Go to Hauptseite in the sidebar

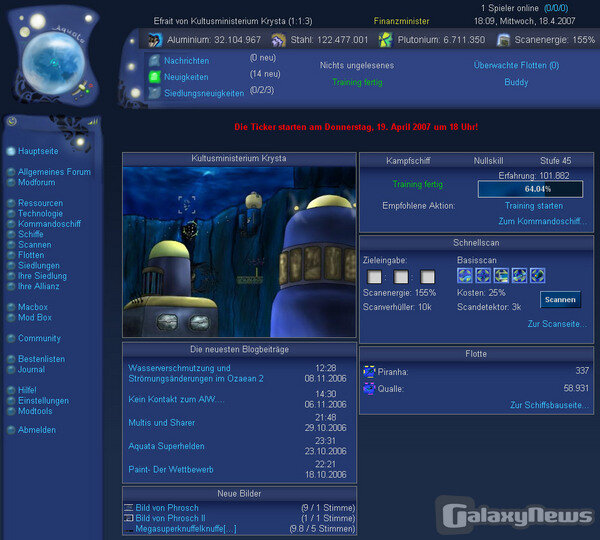(38, 151)
